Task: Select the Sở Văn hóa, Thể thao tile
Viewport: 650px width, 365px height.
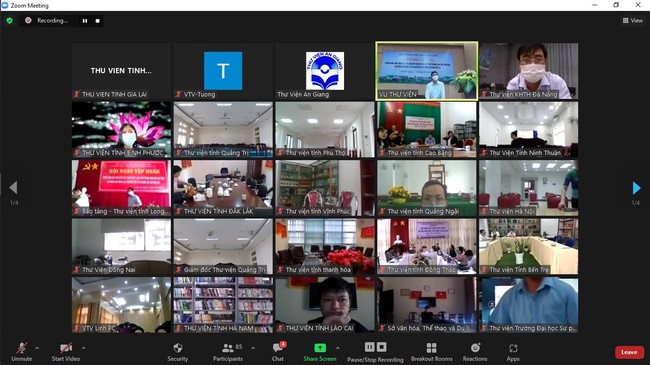Action: click(x=427, y=305)
